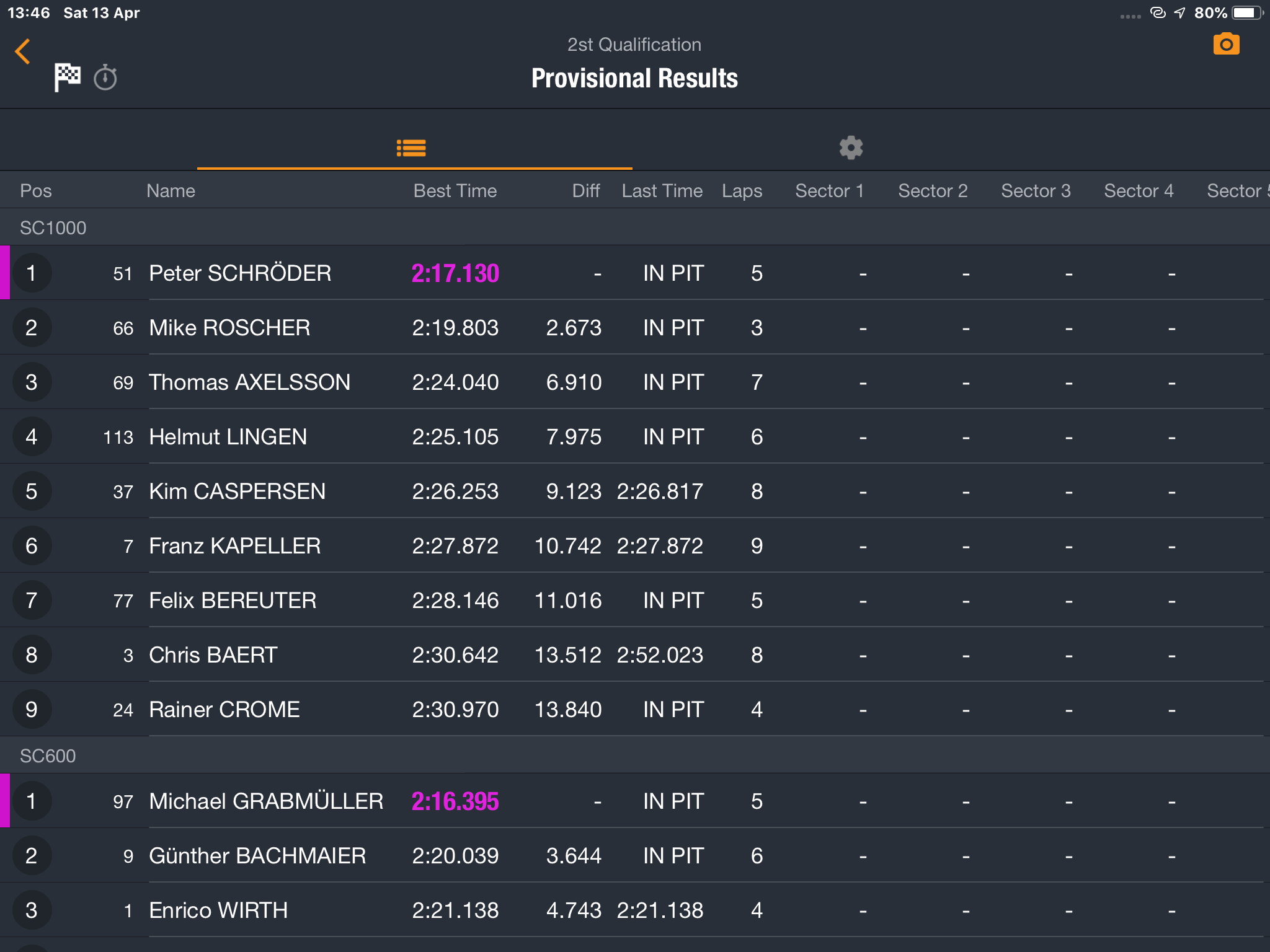Open the gear settings tab

click(x=851, y=148)
